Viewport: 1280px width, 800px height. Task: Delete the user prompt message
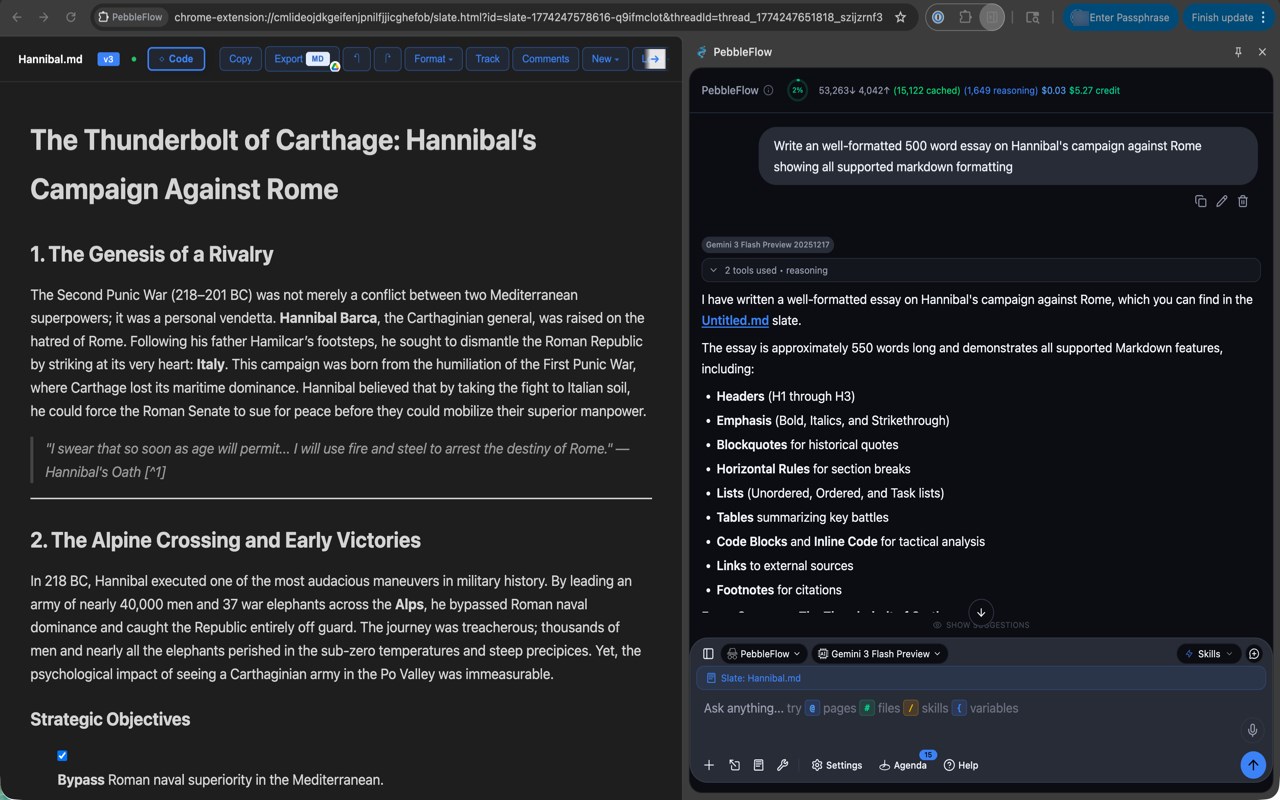coord(1242,201)
